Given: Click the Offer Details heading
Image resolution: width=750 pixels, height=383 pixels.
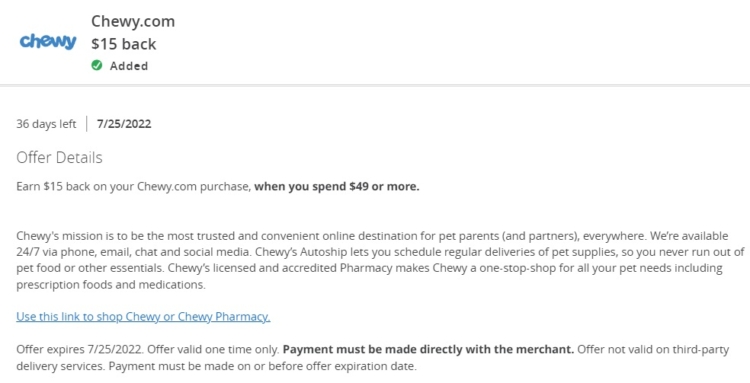Looking at the screenshot, I should click(x=59, y=157).
